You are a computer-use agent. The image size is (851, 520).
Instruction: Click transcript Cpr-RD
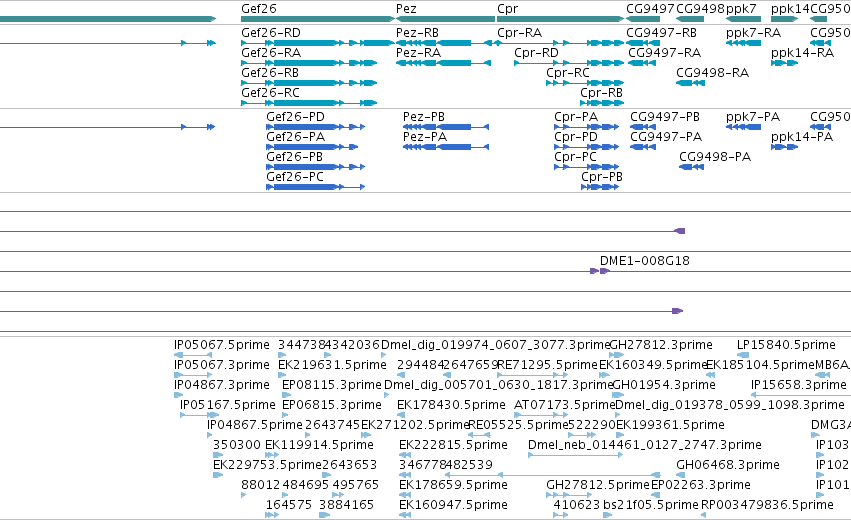[x=536, y=53]
